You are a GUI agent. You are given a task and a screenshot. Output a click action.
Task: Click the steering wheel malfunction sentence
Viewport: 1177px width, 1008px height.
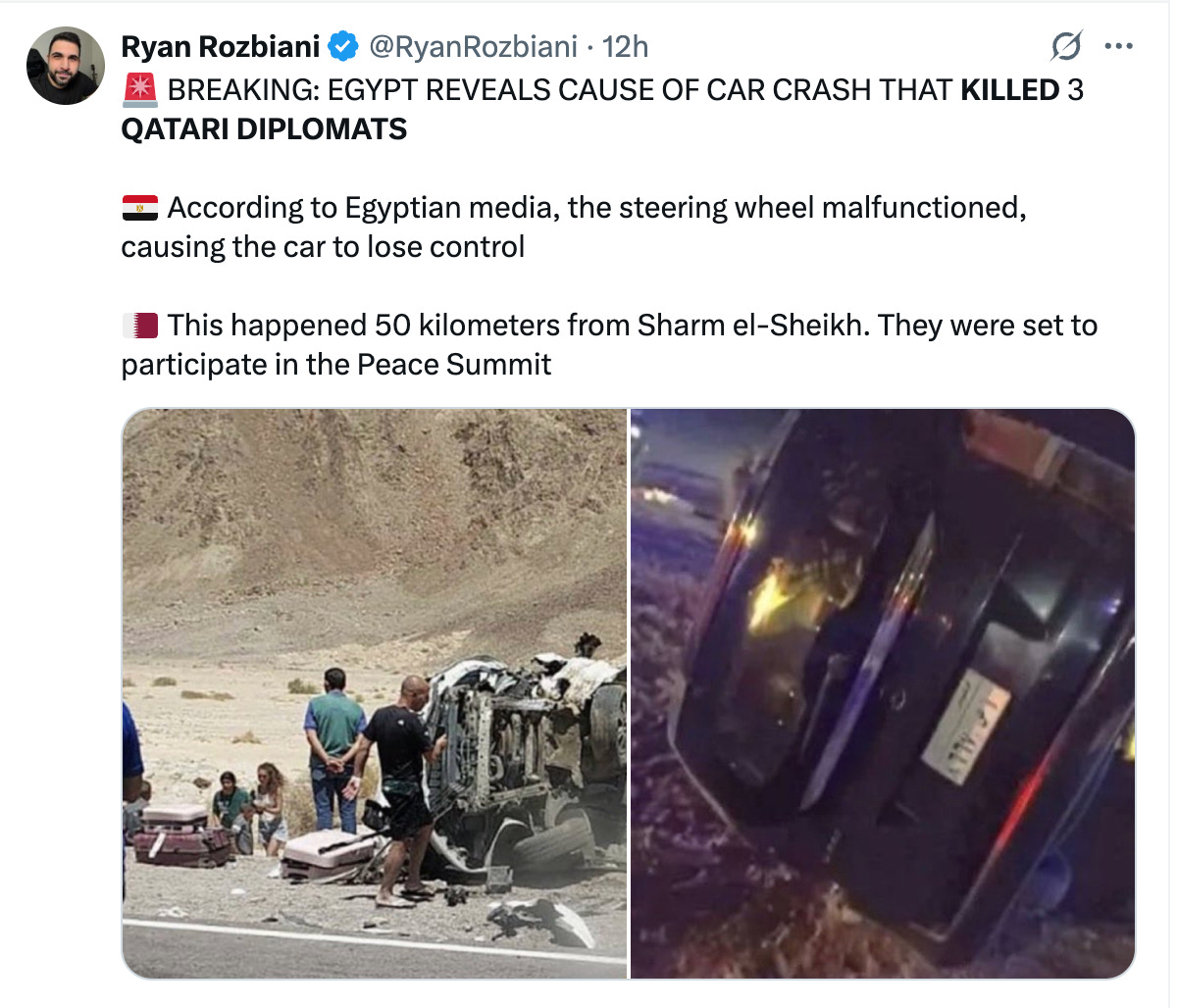tap(574, 227)
